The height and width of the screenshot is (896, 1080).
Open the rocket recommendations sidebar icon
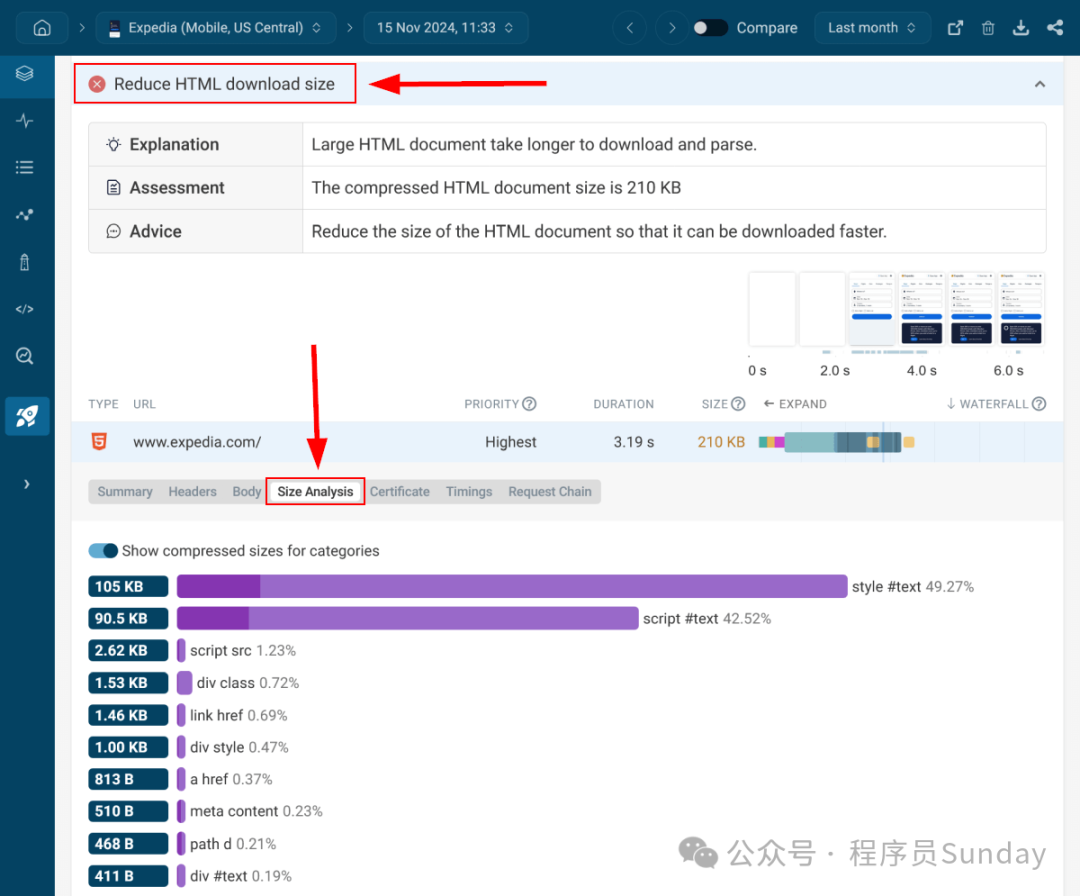tap(27, 416)
